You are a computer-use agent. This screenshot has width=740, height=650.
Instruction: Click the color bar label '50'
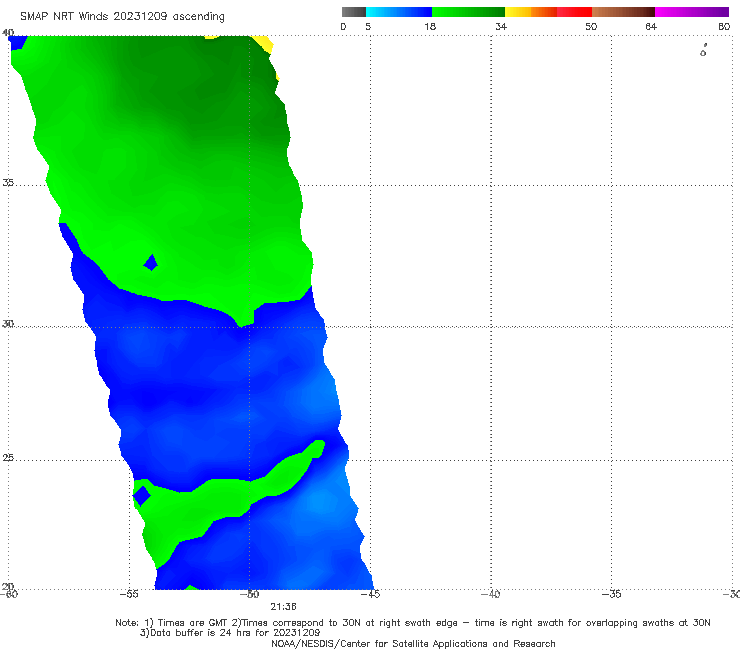(591, 26)
